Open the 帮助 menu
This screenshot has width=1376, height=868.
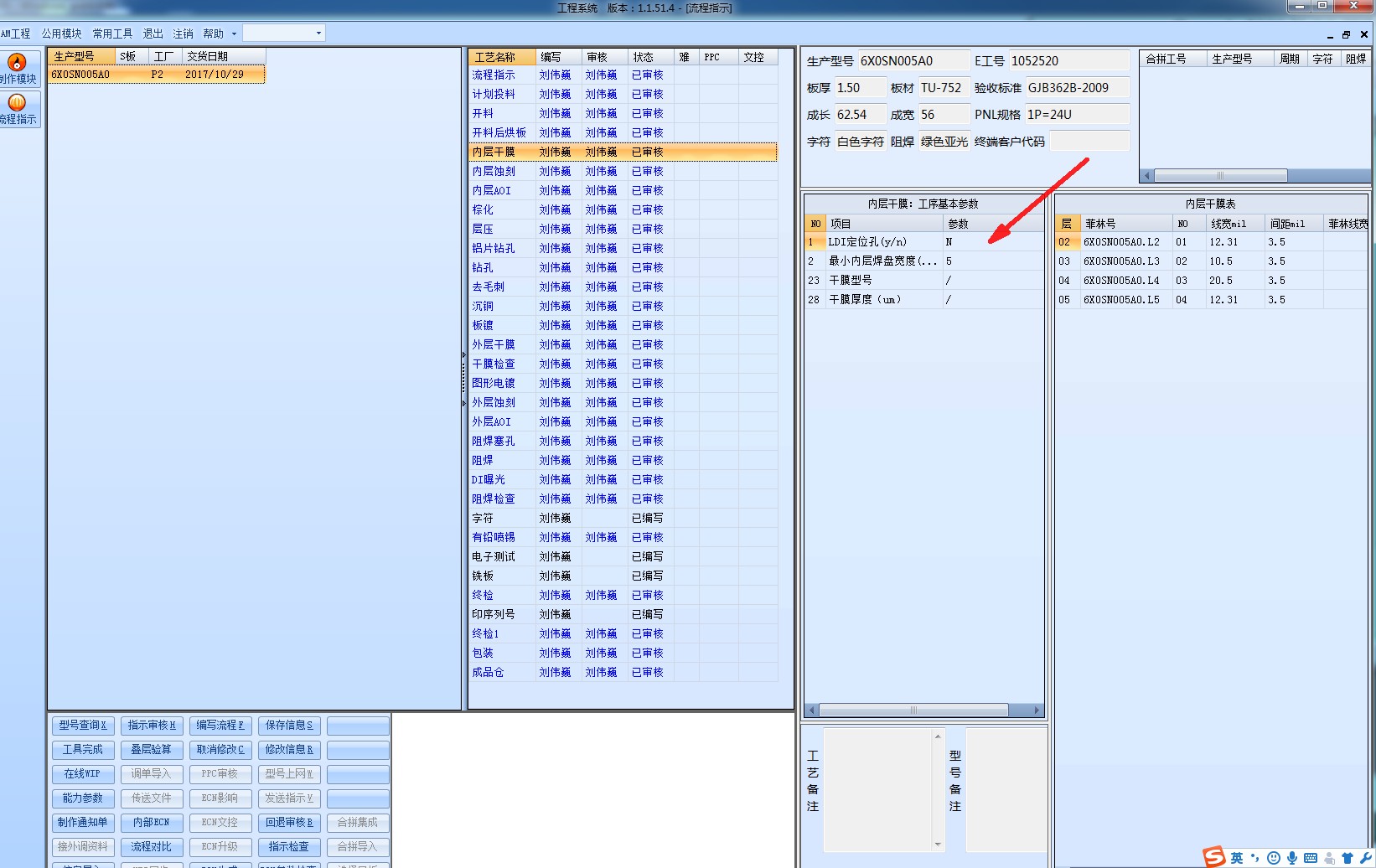pos(214,34)
